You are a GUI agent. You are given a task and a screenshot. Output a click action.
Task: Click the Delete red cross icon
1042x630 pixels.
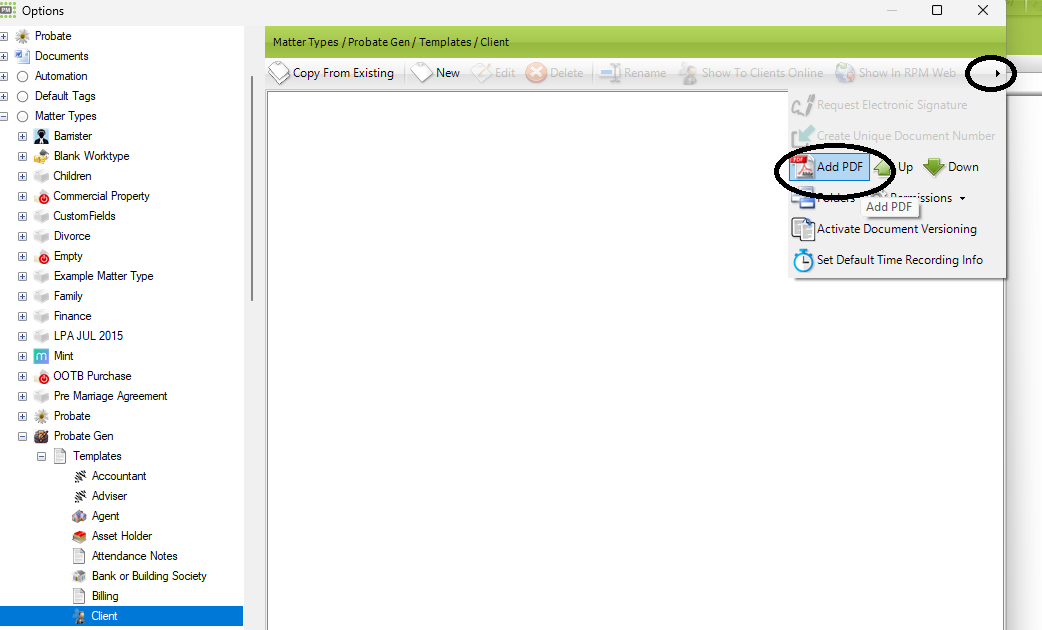coord(536,72)
